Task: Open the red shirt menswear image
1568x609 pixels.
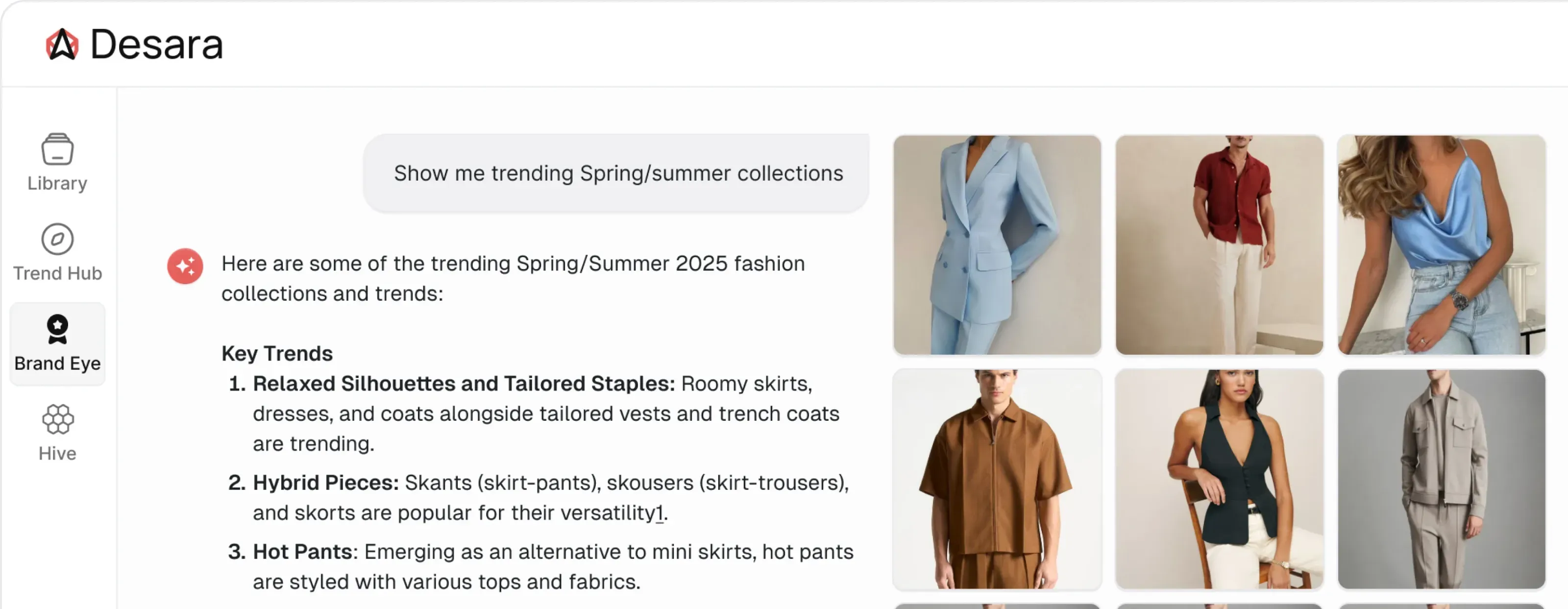Action: click(x=1219, y=244)
